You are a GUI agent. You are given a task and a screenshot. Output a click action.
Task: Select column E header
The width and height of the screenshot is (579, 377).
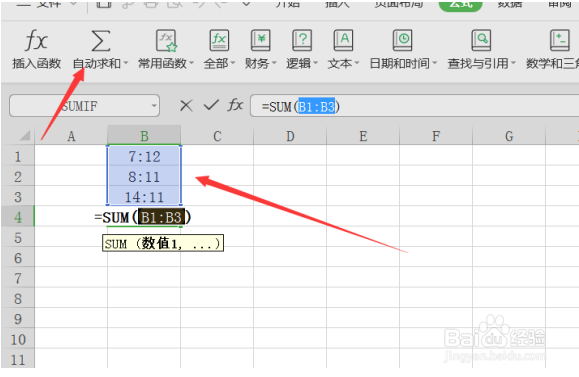point(363,136)
